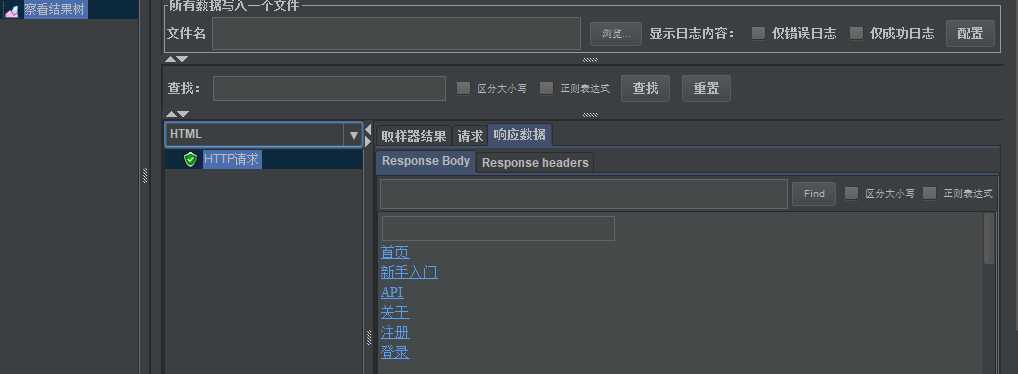Enable 正则表达式 checkbox near Find button
The image size is (1018, 374).
pos(930,193)
